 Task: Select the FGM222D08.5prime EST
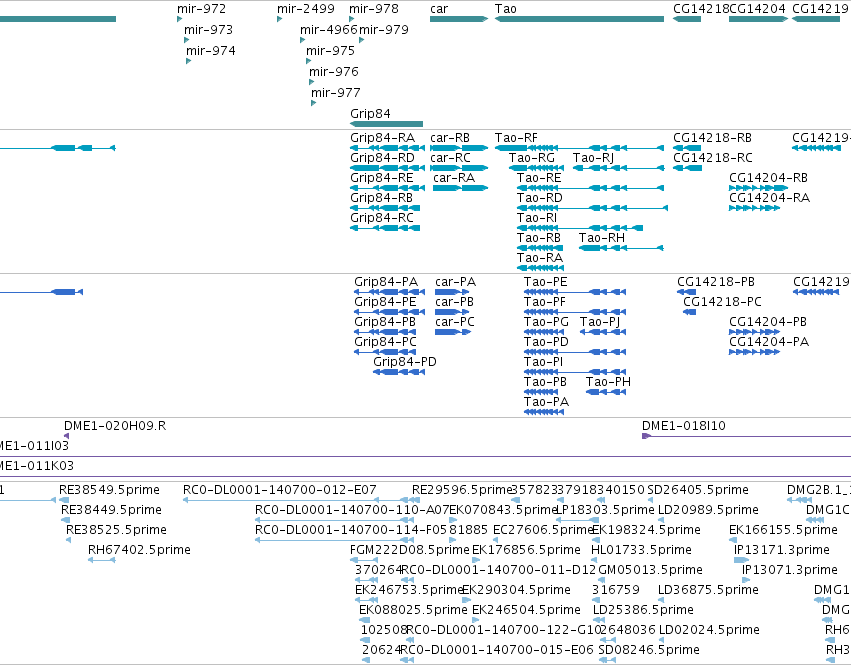tap(364, 560)
